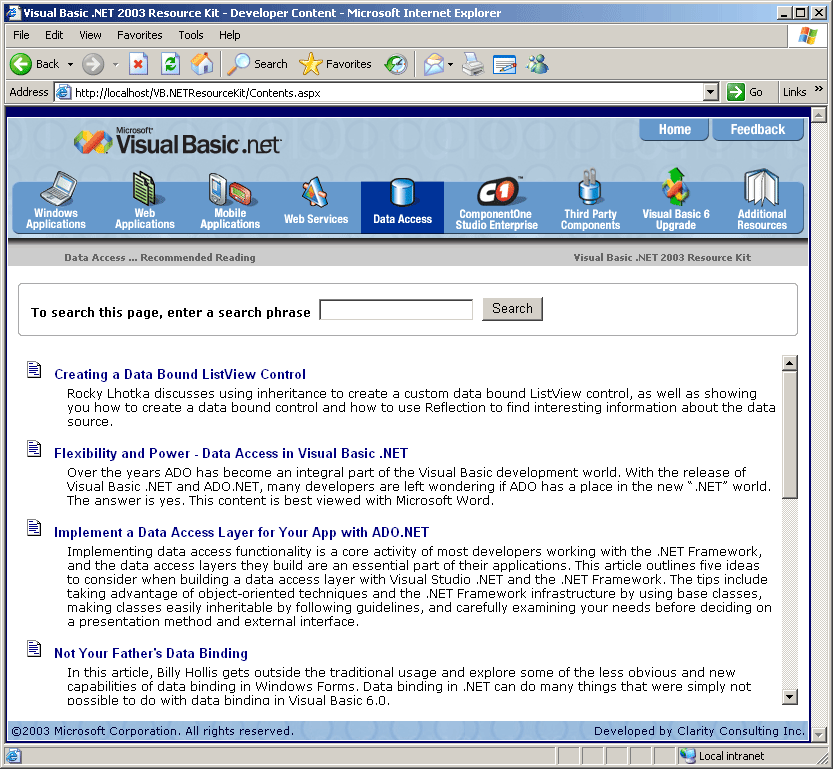
Task: Open Favorites star toolbar button
Action: click(x=335, y=64)
